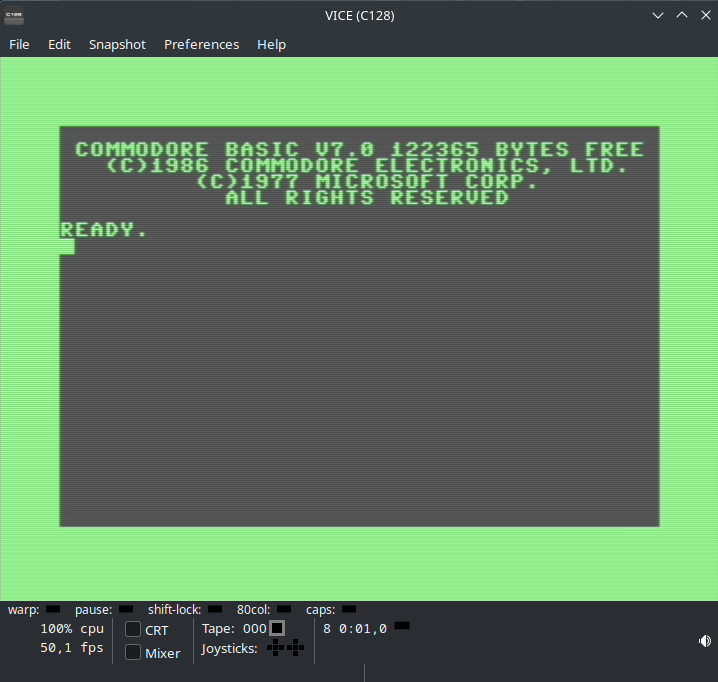Click the C128 application icon in title bar

coord(14,15)
